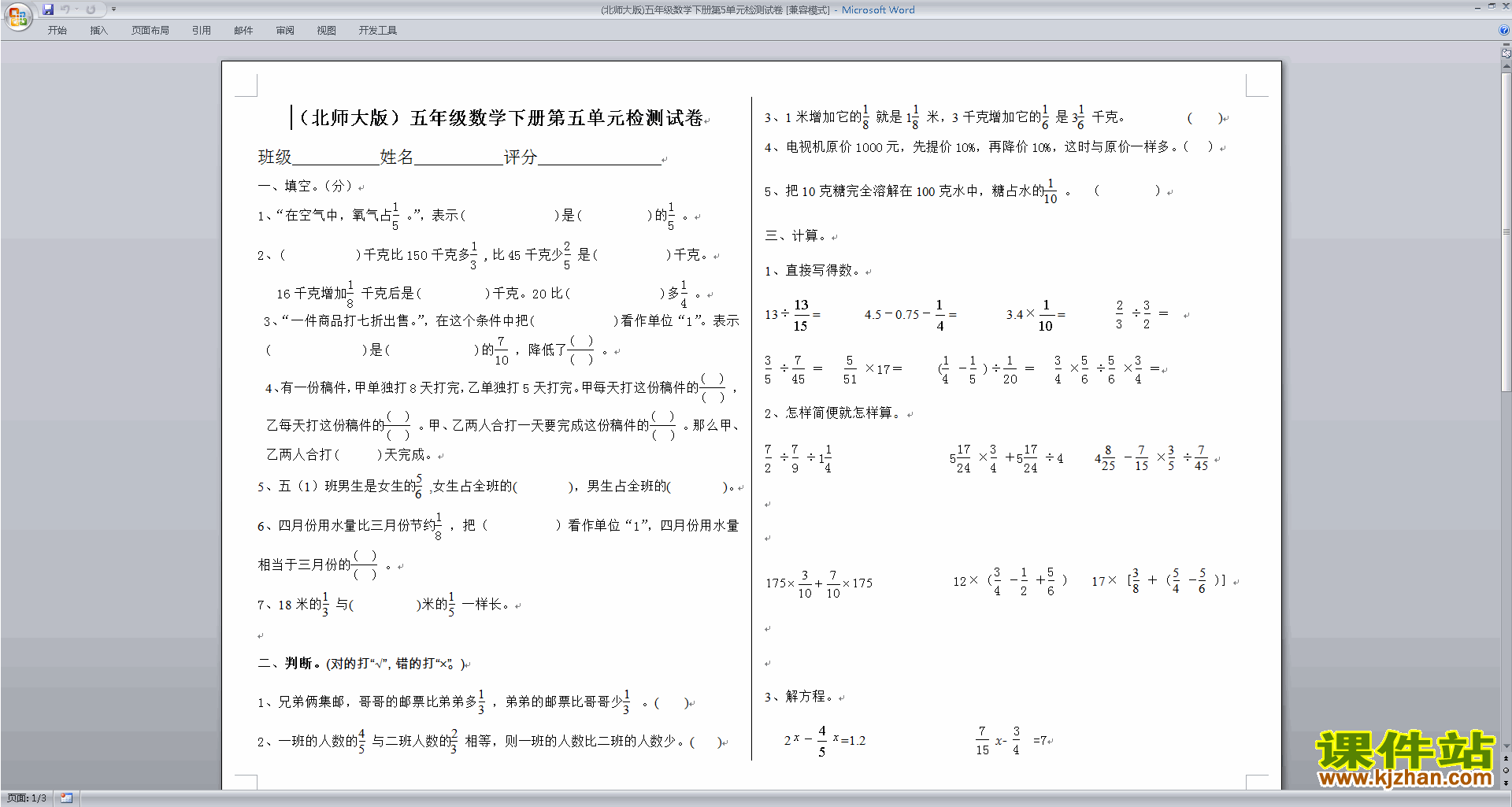Open the 邮件 ribbon tab
This screenshot has width=1512, height=807.
coord(243,31)
